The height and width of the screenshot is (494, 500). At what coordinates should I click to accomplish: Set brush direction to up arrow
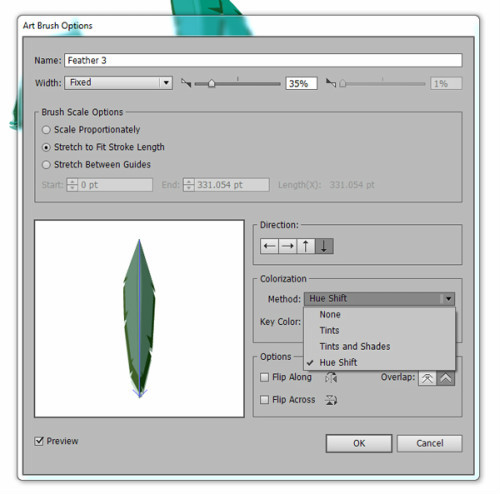click(306, 246)
